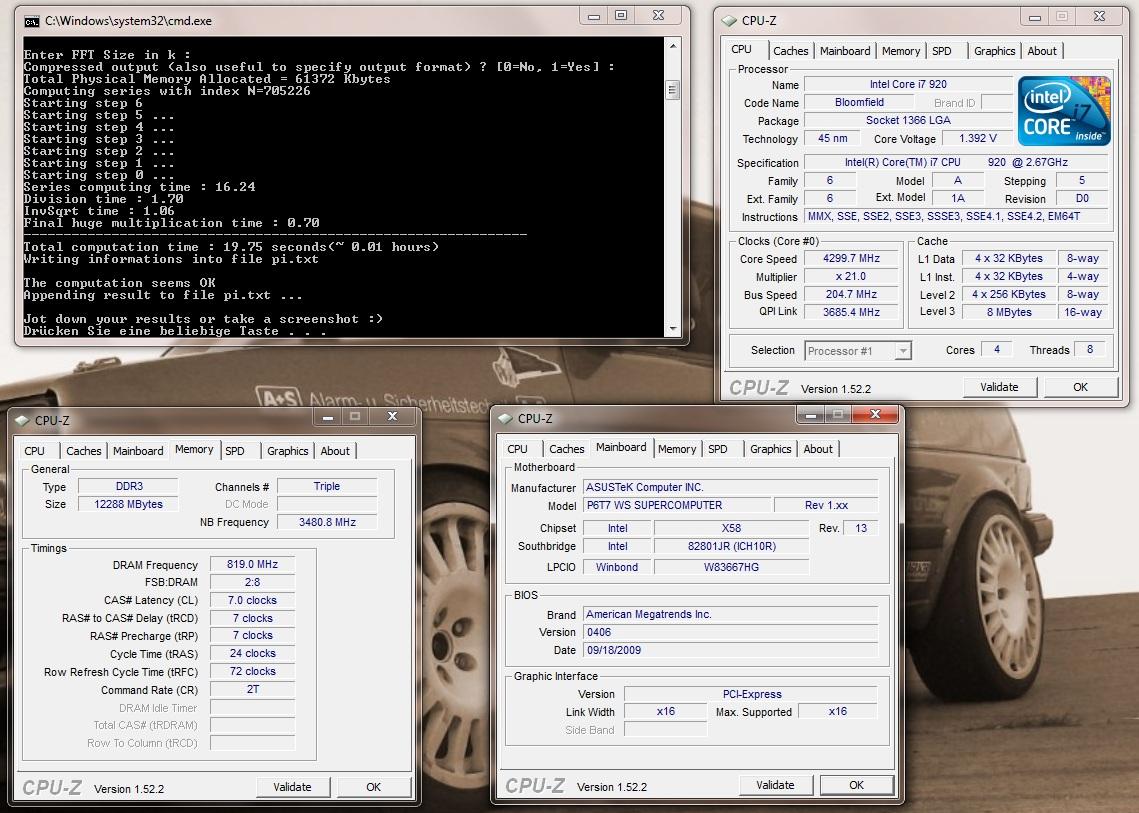Click memory Type value DDR3
The height and width of the screenshot is (813, 1139).
click(x=129, y=486)
